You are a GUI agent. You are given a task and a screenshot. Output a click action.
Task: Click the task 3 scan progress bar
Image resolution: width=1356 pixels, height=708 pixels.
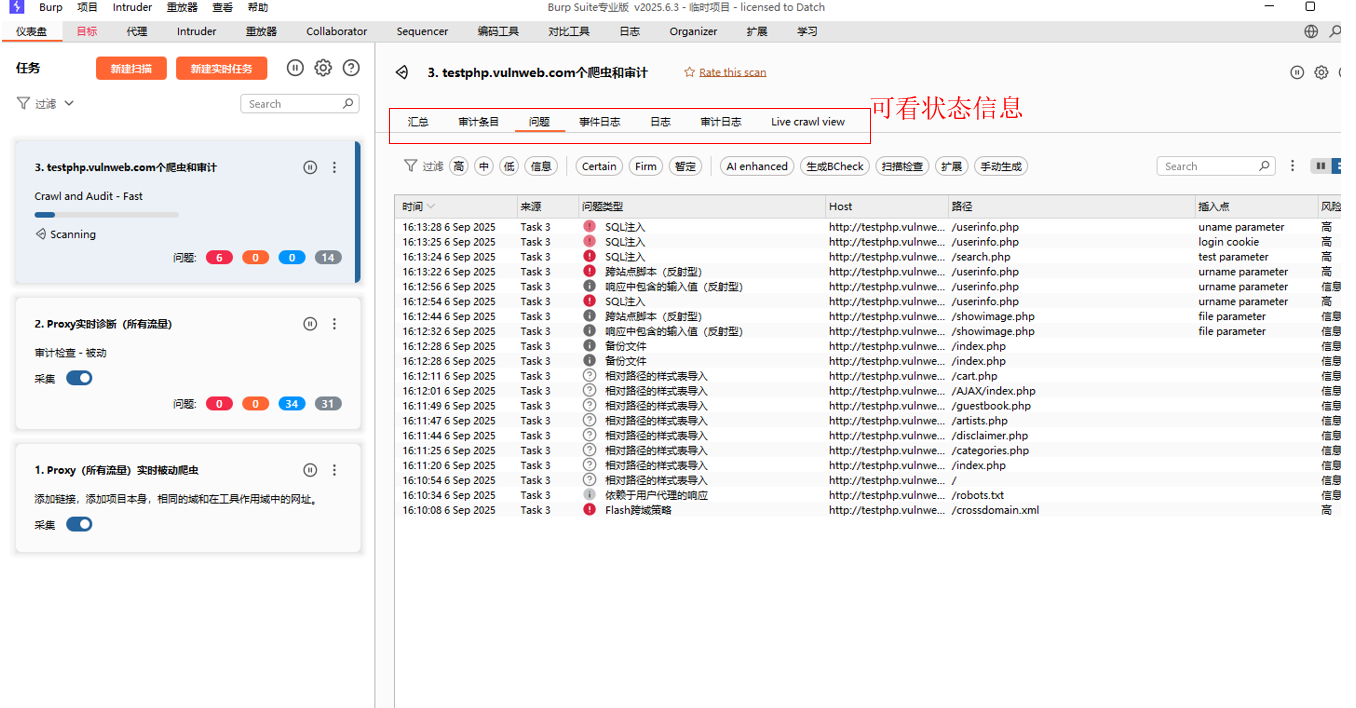pos(106,214)
